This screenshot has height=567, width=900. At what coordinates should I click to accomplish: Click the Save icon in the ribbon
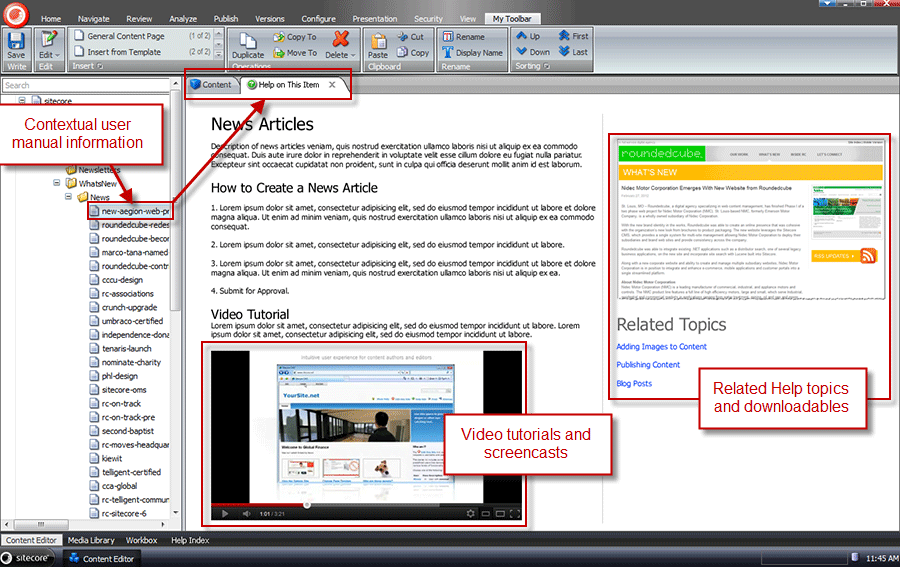coord(16,41)
